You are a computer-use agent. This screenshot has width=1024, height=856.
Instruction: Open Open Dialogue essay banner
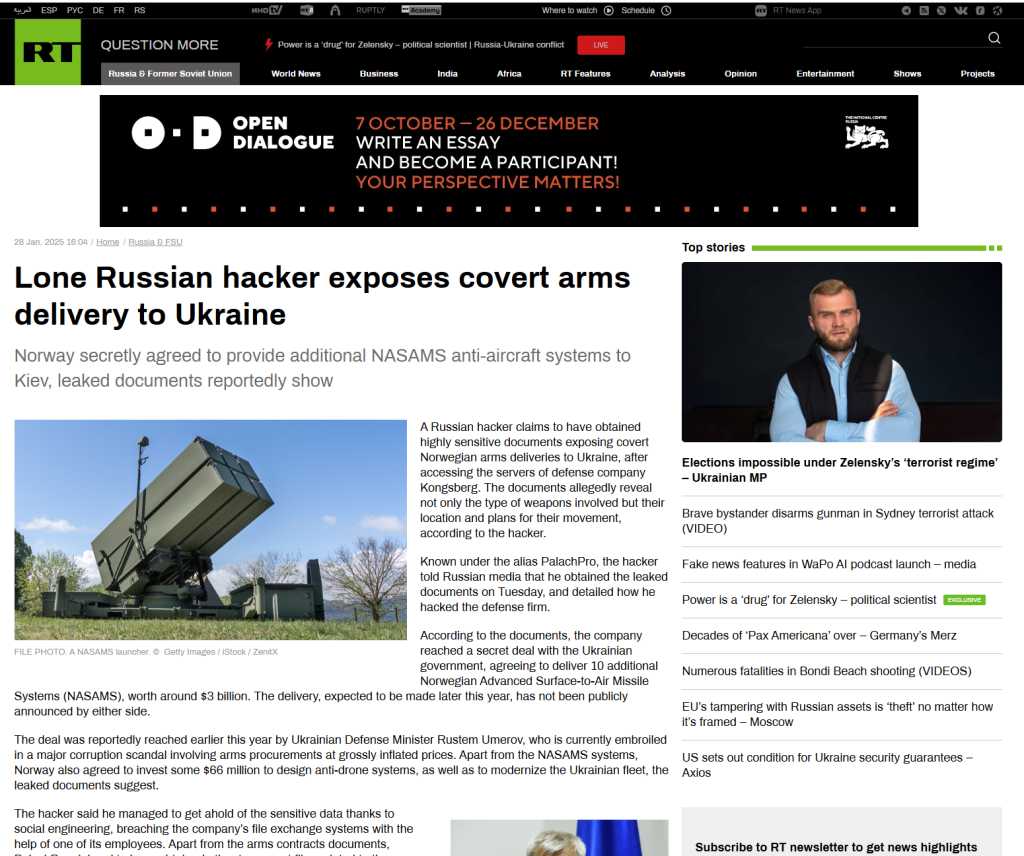coord(509,161)
